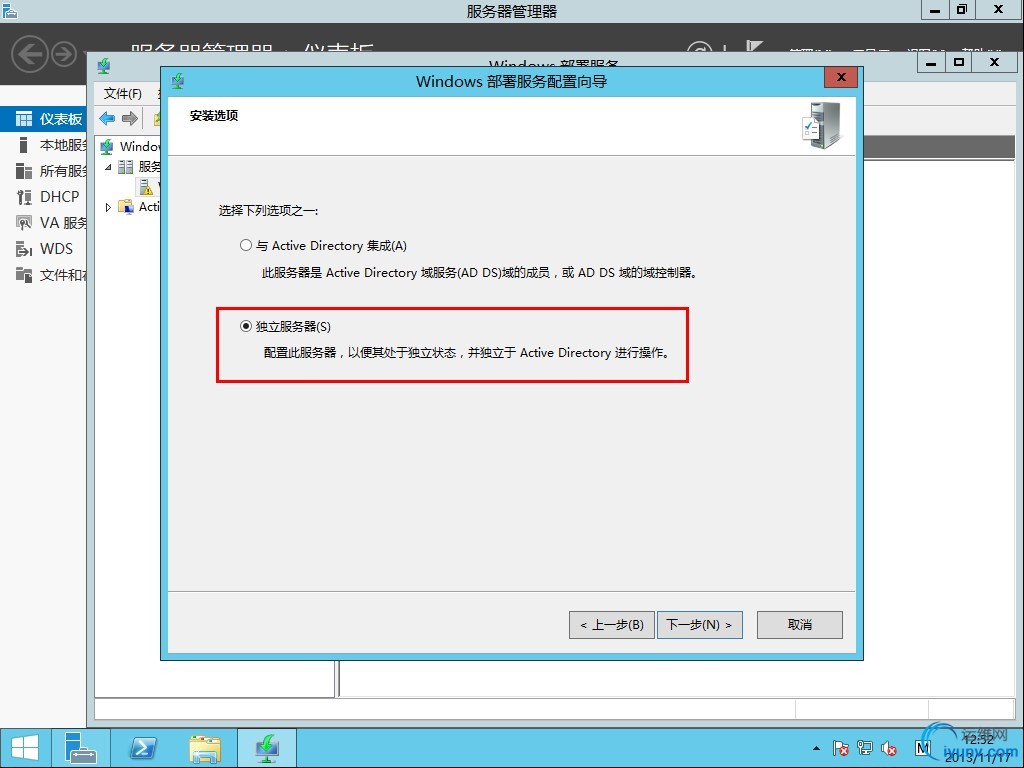Click the 独立服务器(S) label text
The width and height of the screenshot is (1024, 768).
[x=293, y=327]
